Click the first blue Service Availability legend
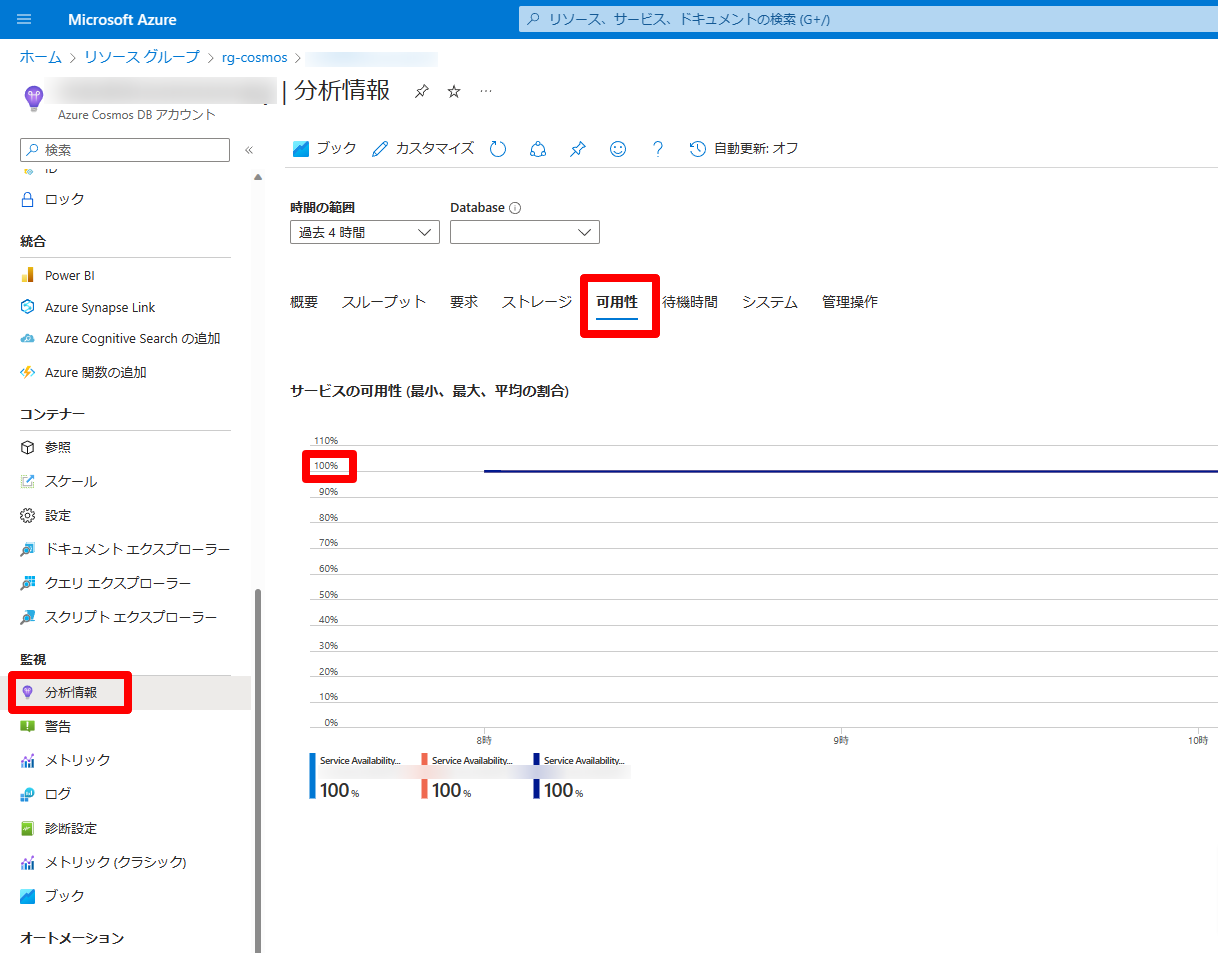This screenshot has width=1218, height=953. click(x=360, y=777)
